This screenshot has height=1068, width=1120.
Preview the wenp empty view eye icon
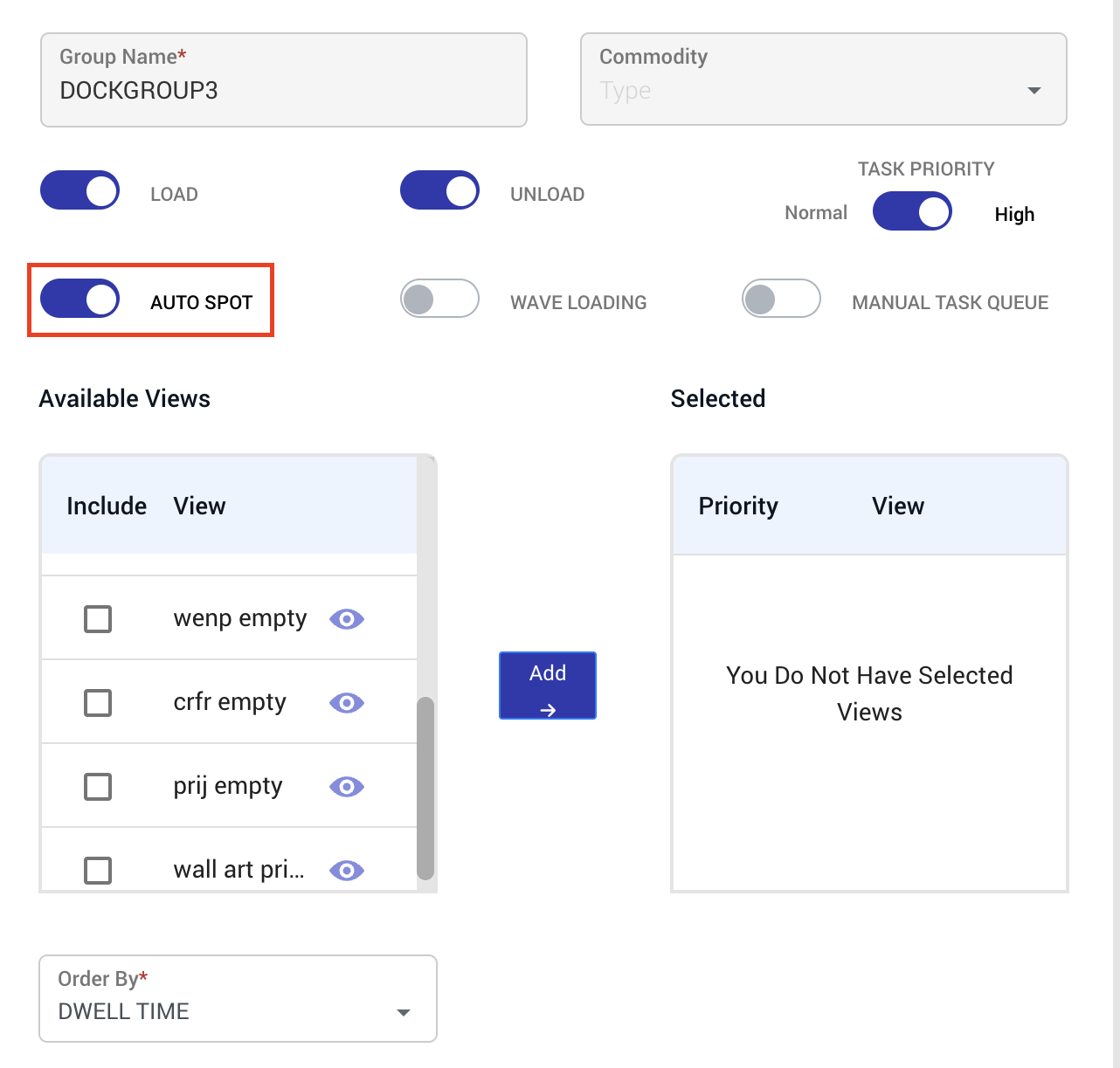[x=347, y=619]
